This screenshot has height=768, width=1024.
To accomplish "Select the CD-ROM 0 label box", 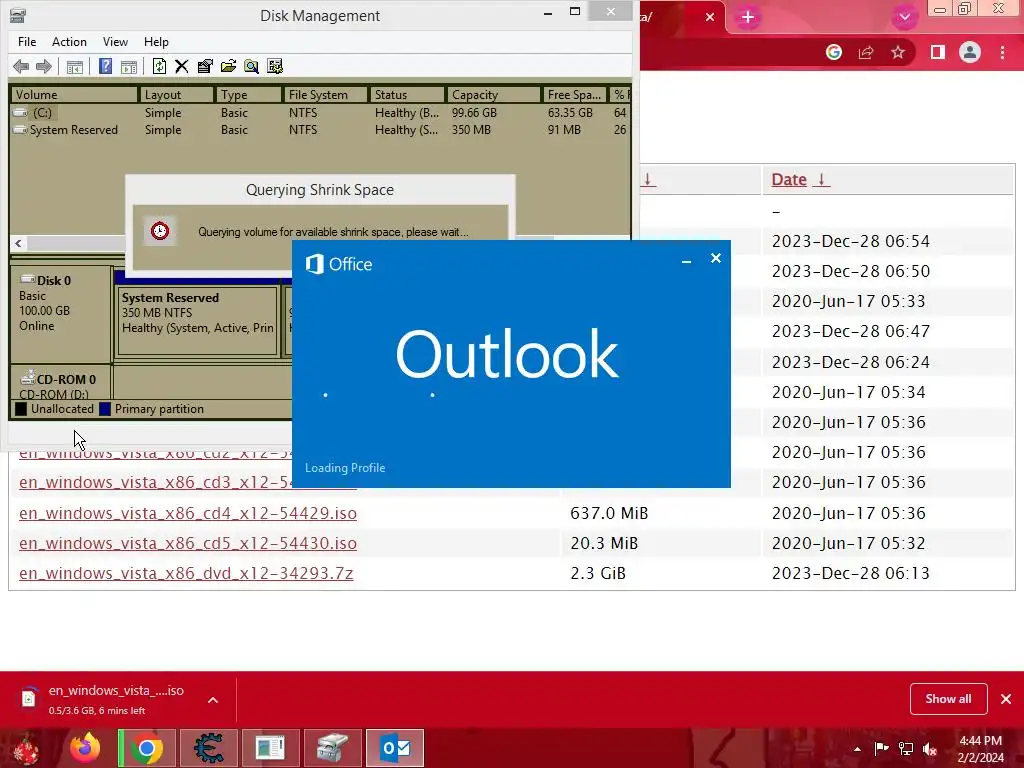I will tap(61, 383).
